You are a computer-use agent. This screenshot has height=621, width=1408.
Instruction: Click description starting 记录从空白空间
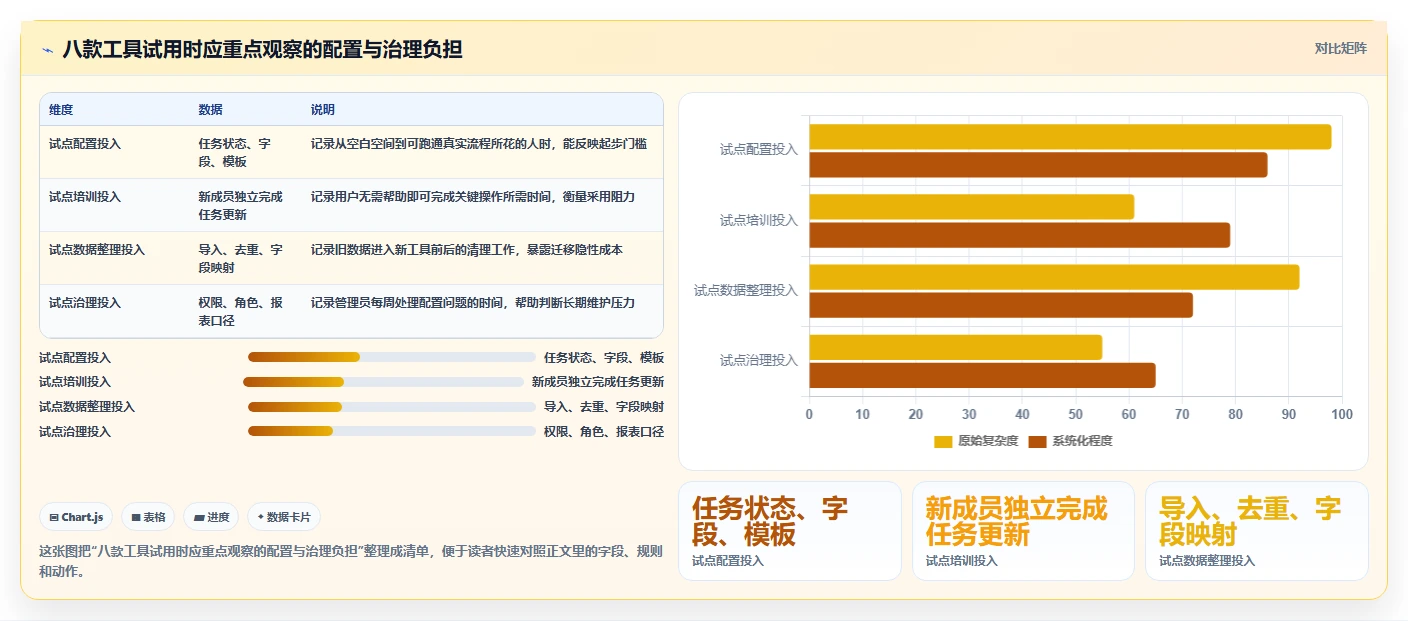click(478, 144)
